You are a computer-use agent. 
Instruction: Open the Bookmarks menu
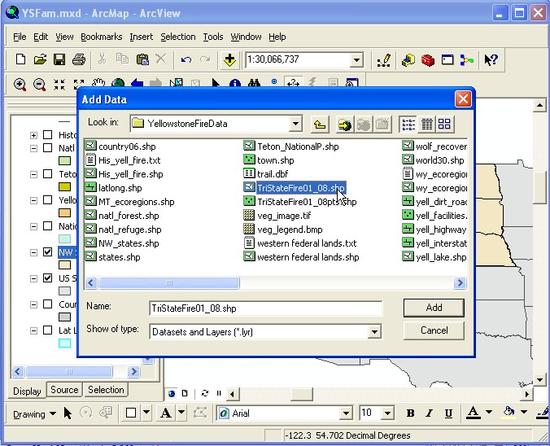point(101,37)
